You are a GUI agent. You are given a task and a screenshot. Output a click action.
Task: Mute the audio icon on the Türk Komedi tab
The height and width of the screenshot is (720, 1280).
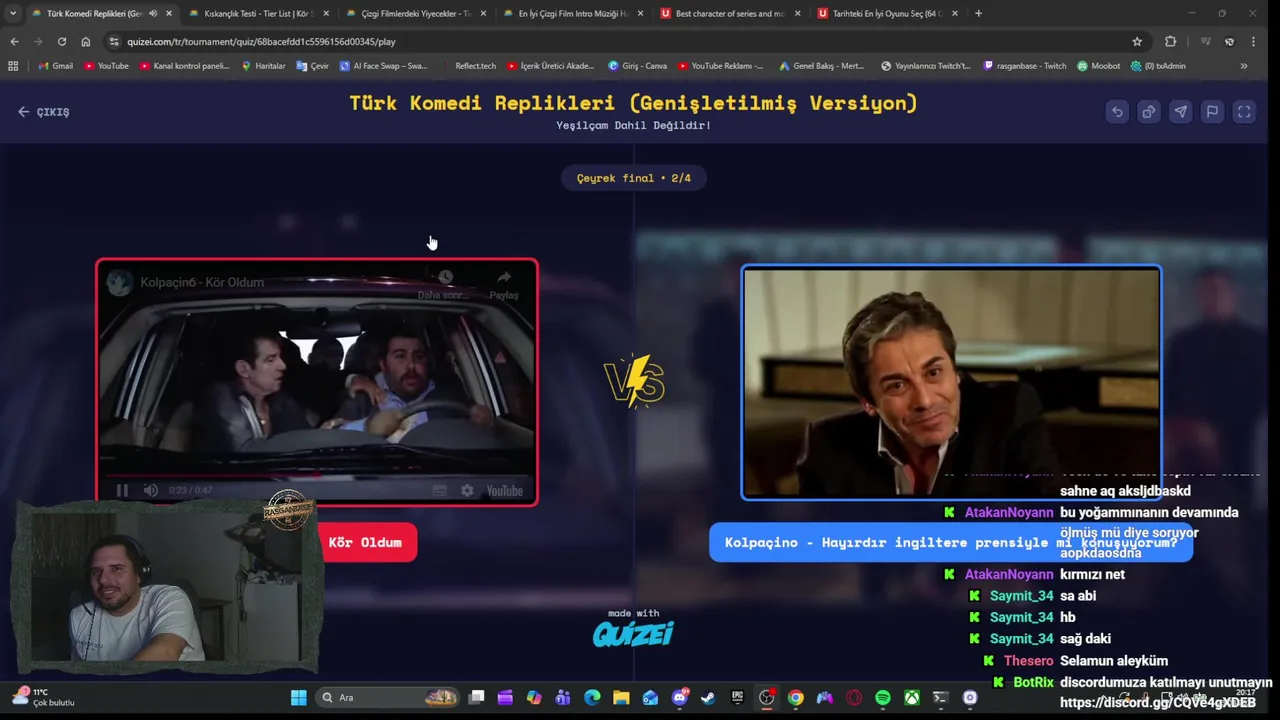pos(153,13)
